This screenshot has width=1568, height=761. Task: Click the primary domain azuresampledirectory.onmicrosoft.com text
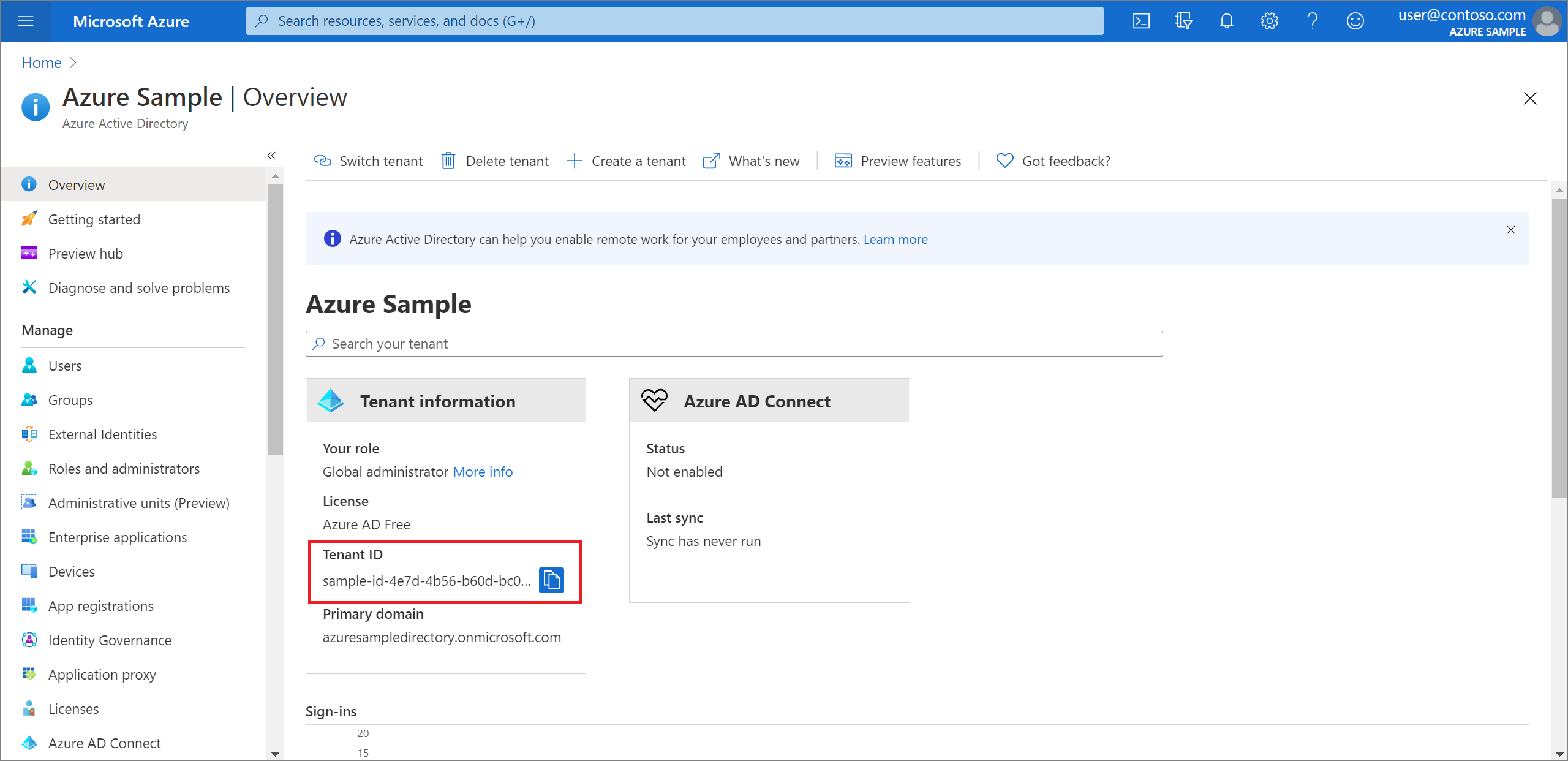coord(442,637)
